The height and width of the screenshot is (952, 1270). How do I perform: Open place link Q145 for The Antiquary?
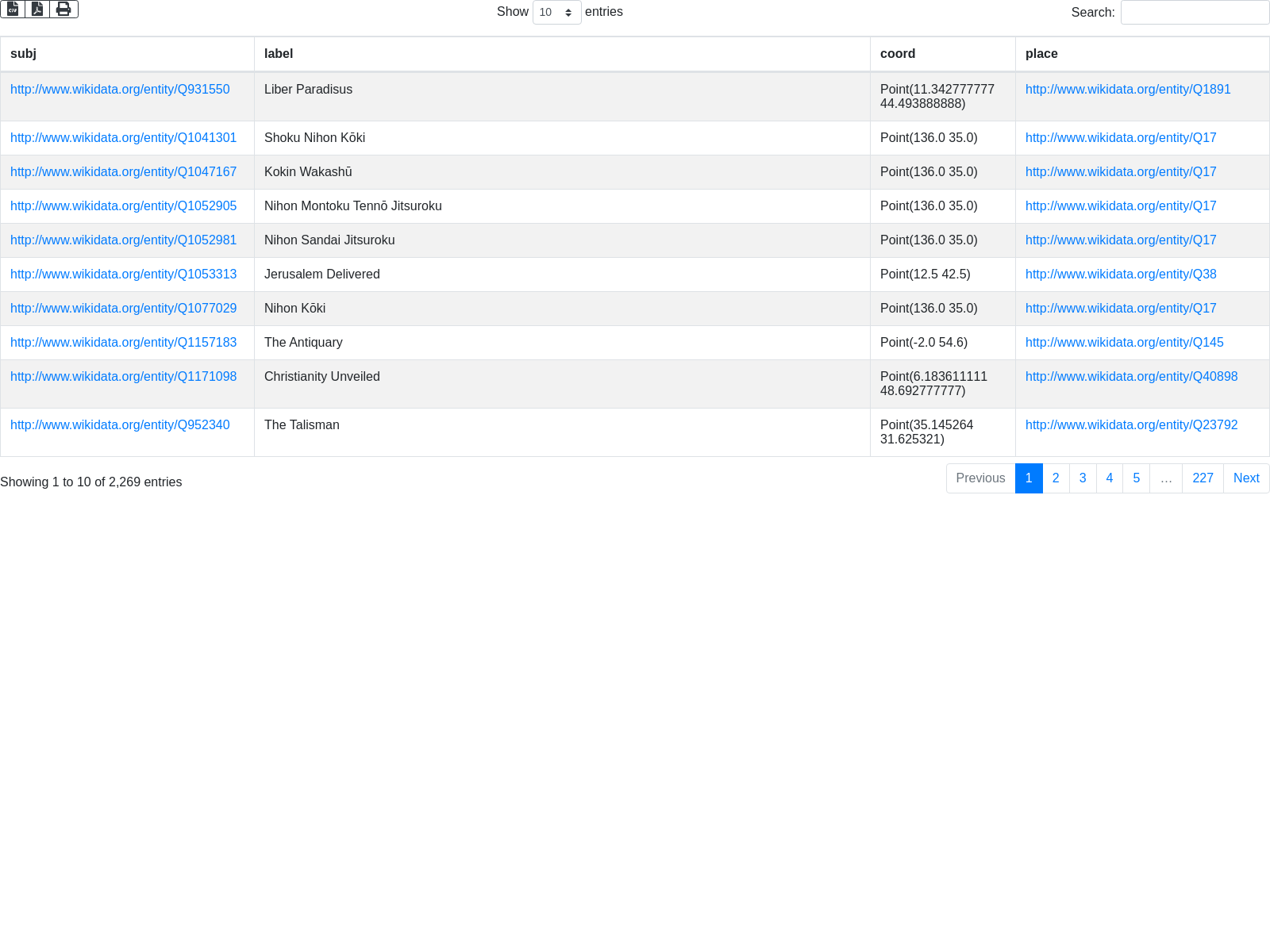[x=1125, y=343]
